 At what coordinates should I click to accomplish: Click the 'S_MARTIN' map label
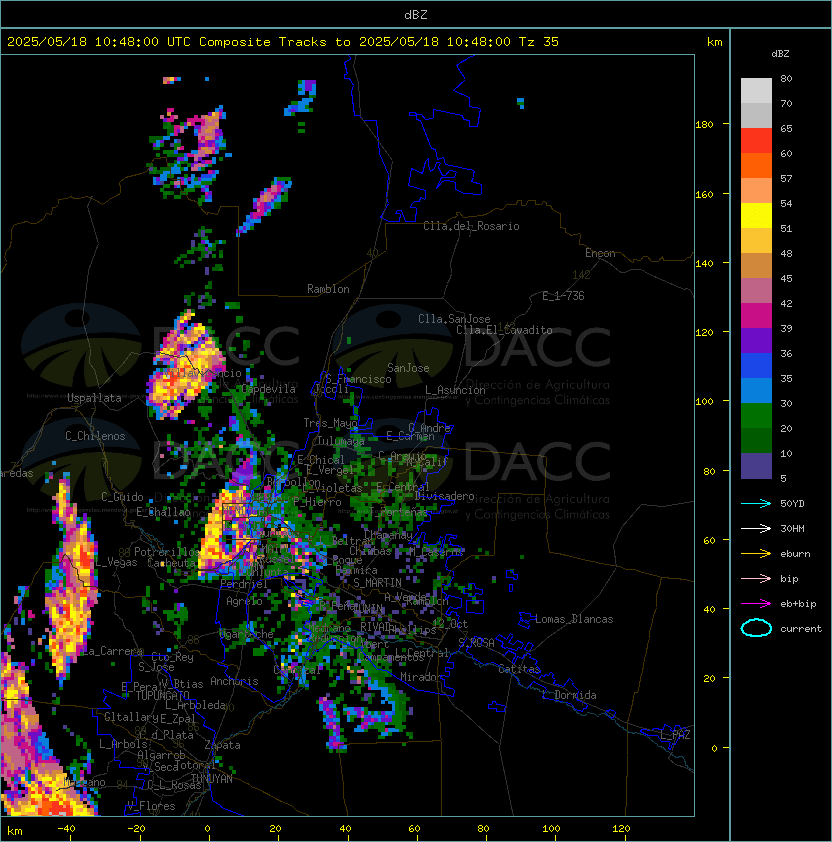tap(377, 583)
